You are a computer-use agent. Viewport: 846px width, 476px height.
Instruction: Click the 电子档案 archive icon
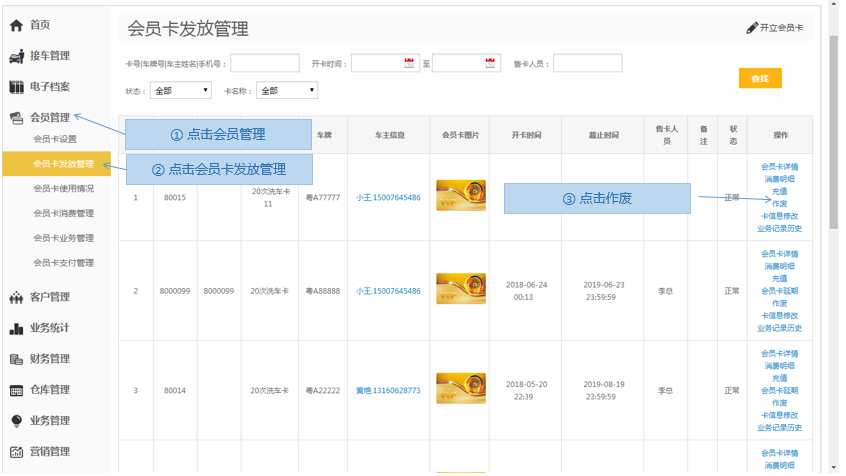[x=16, y=87]
